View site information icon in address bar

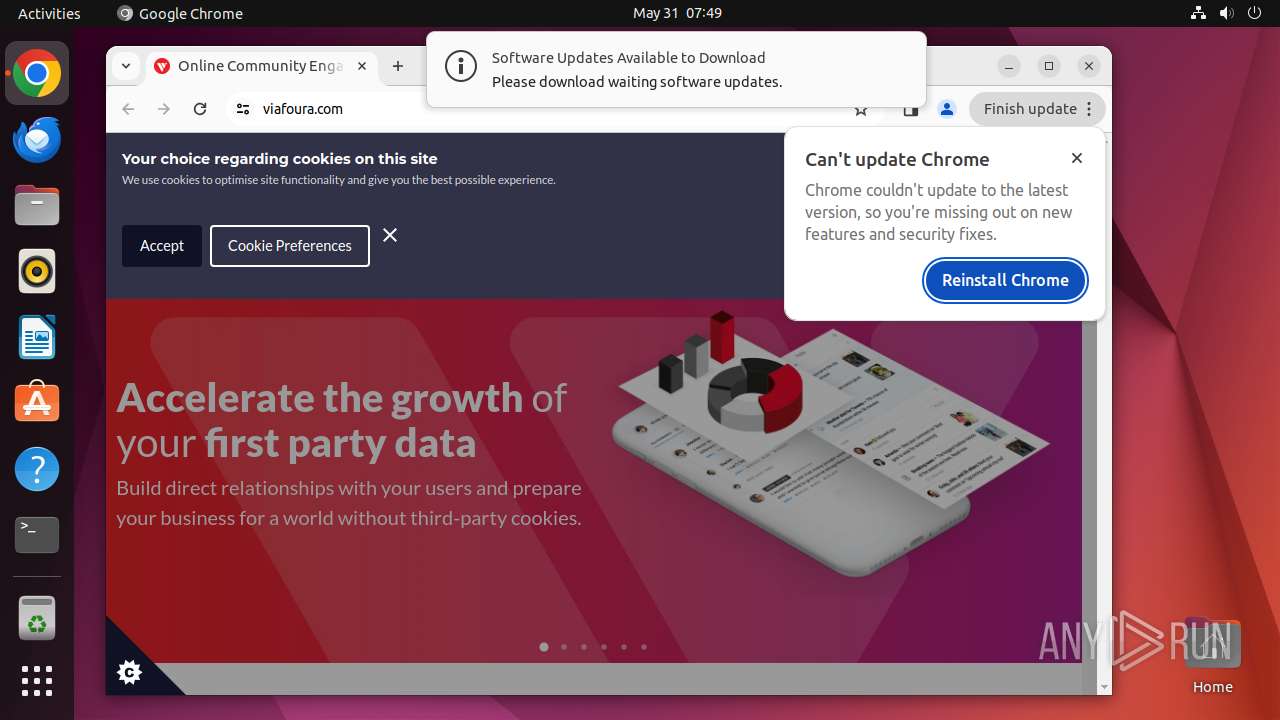[x=243, y=109]
